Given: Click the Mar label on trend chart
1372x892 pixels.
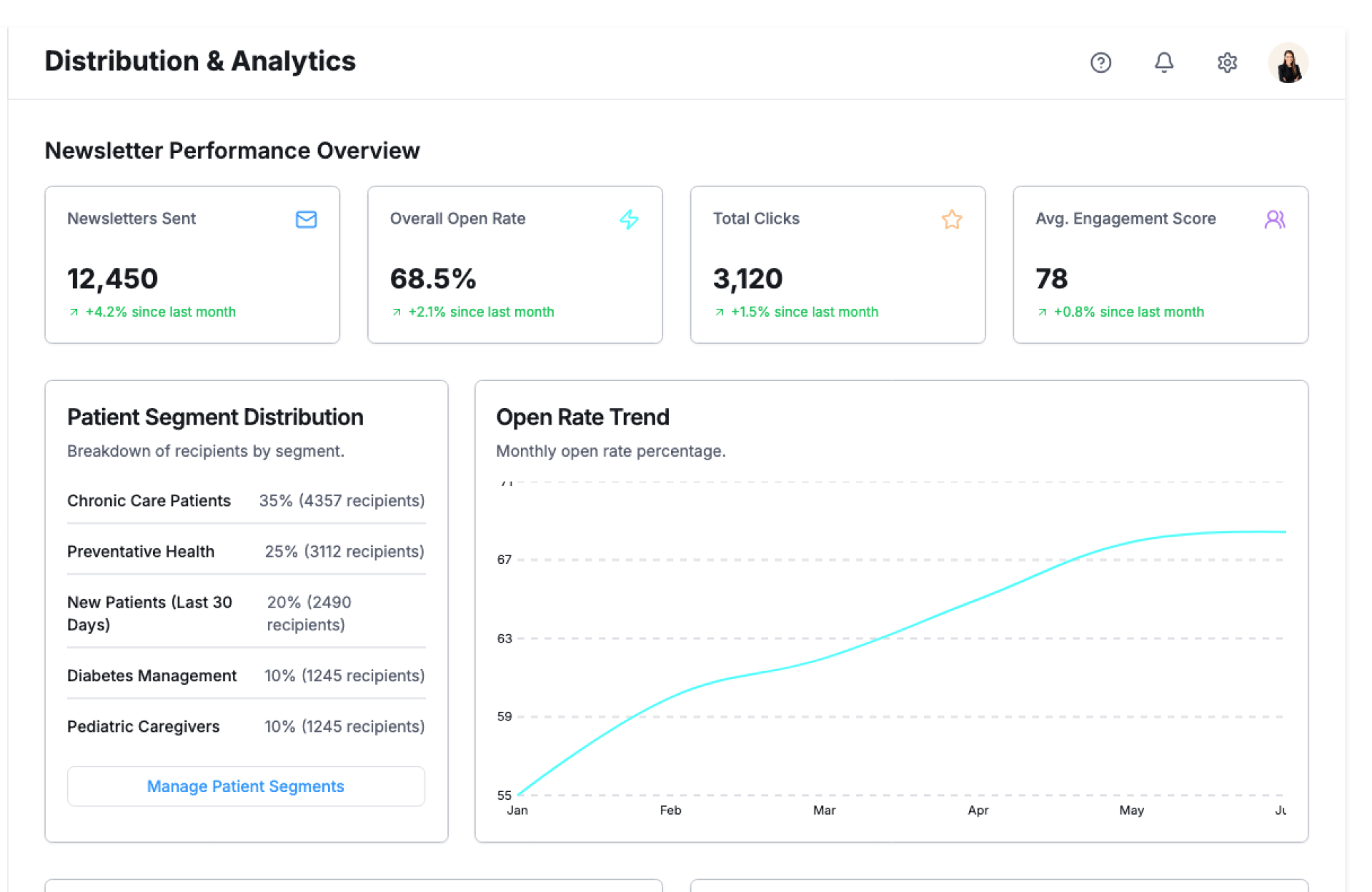Looking at the screenshot, I should tap(824, 811).
